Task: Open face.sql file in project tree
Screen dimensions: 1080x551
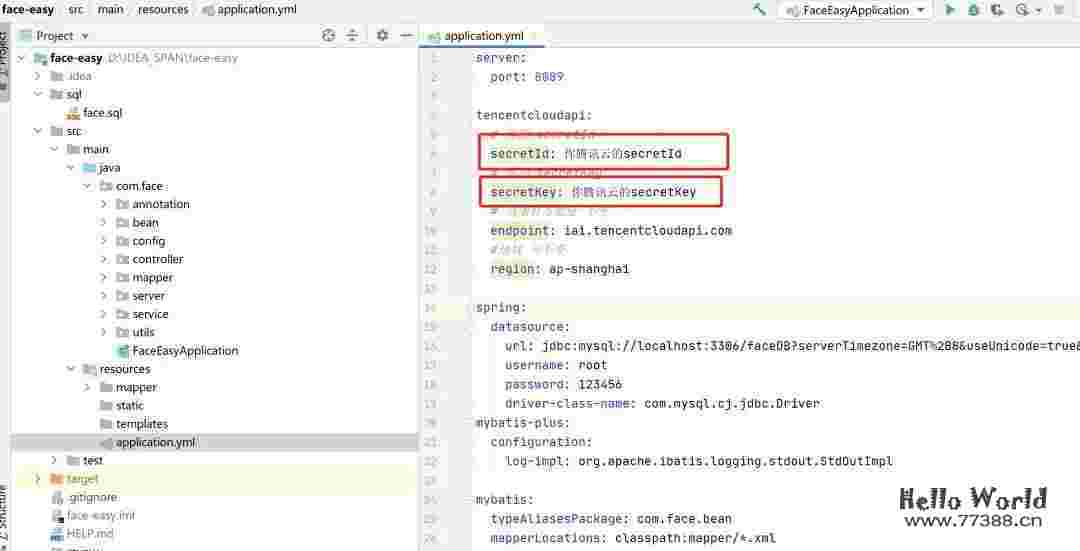Action: tap(102, 113)
